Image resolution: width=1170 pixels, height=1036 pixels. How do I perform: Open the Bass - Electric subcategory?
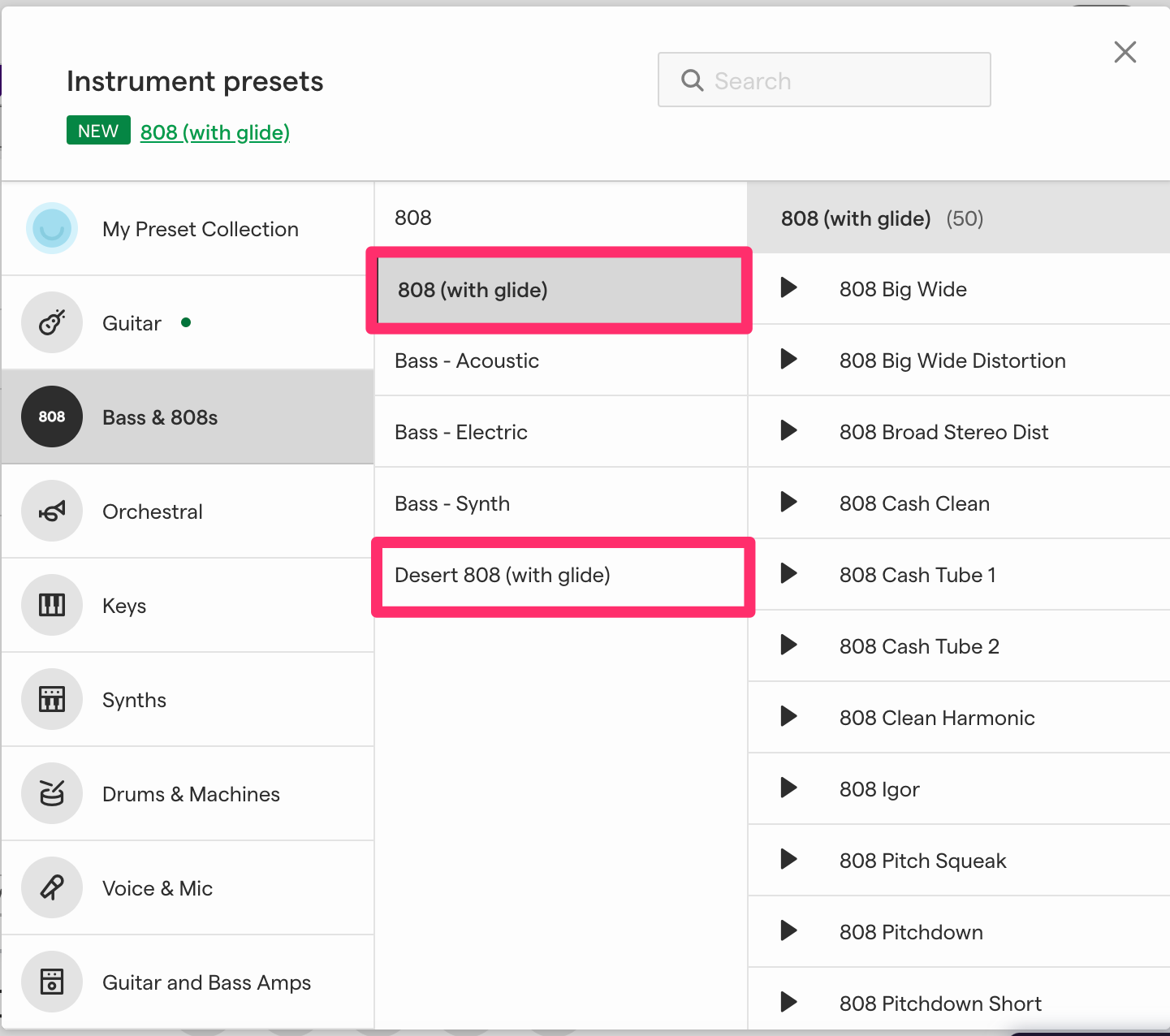[x=560, y=432]
